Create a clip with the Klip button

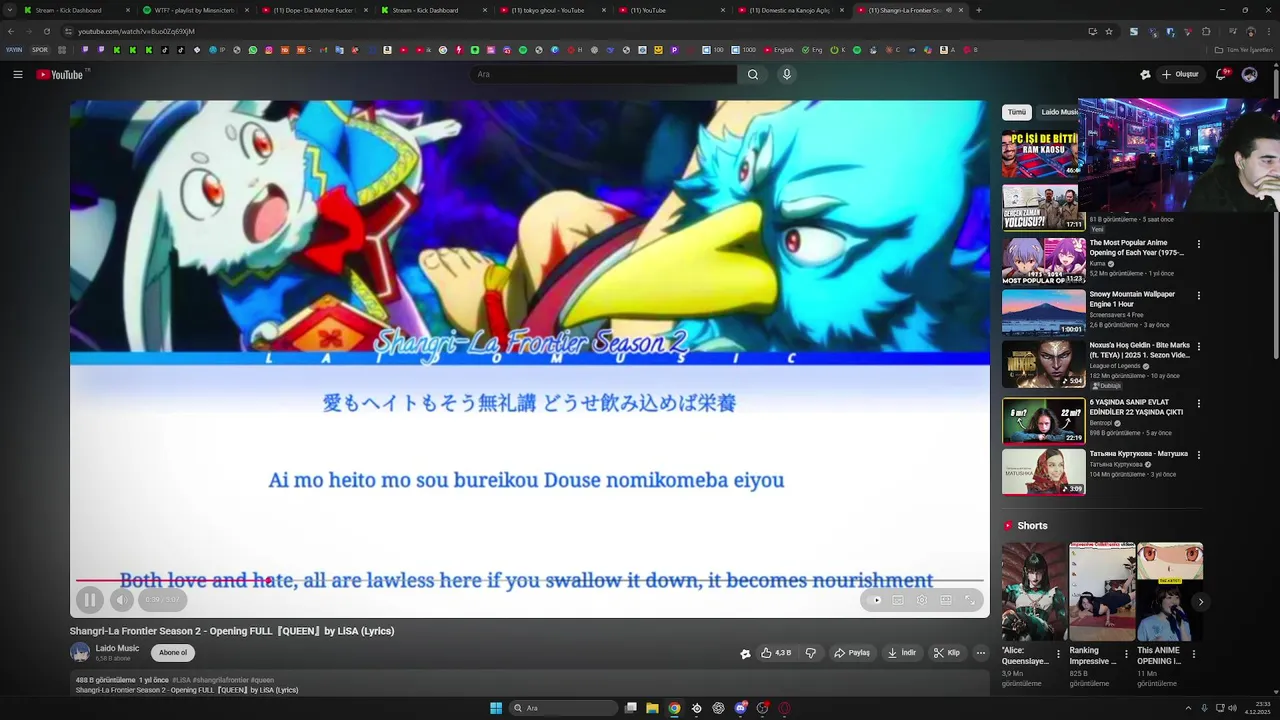[x=947, y=653]
